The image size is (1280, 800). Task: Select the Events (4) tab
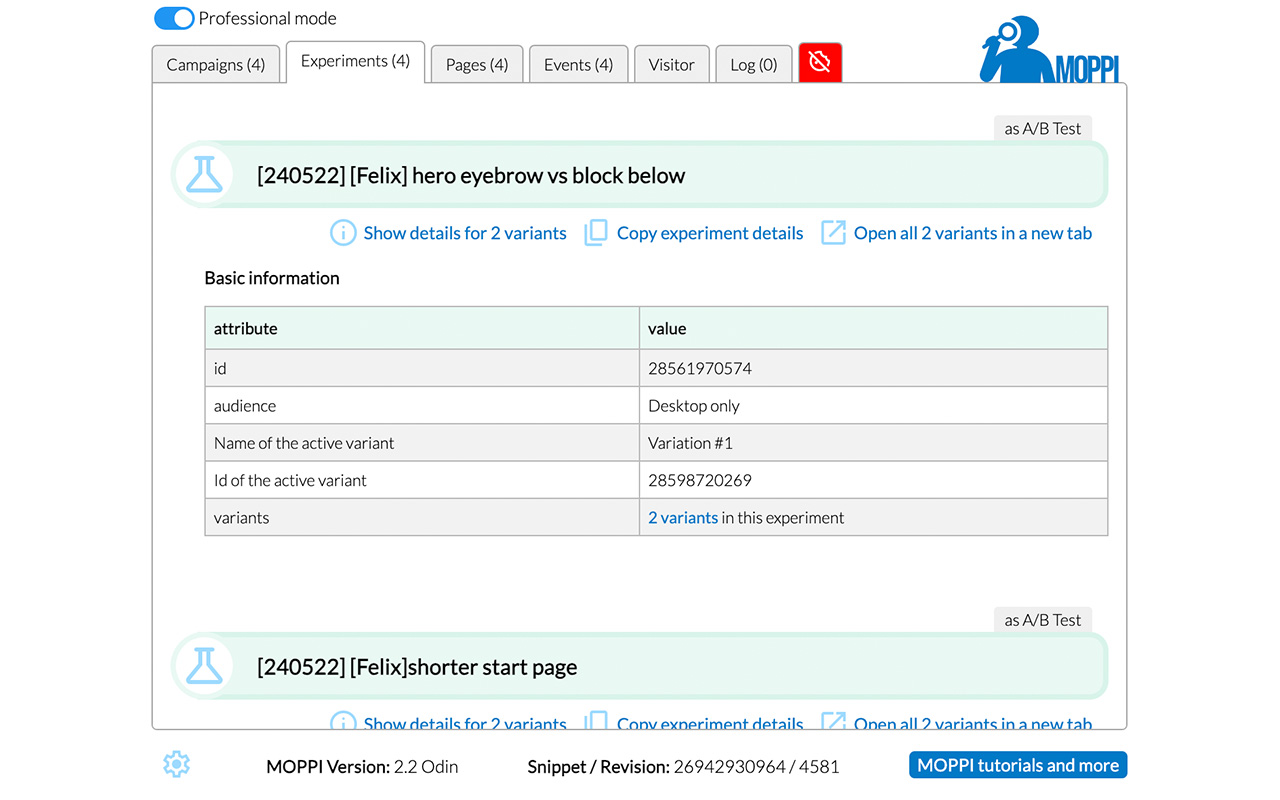coord(578,65)
